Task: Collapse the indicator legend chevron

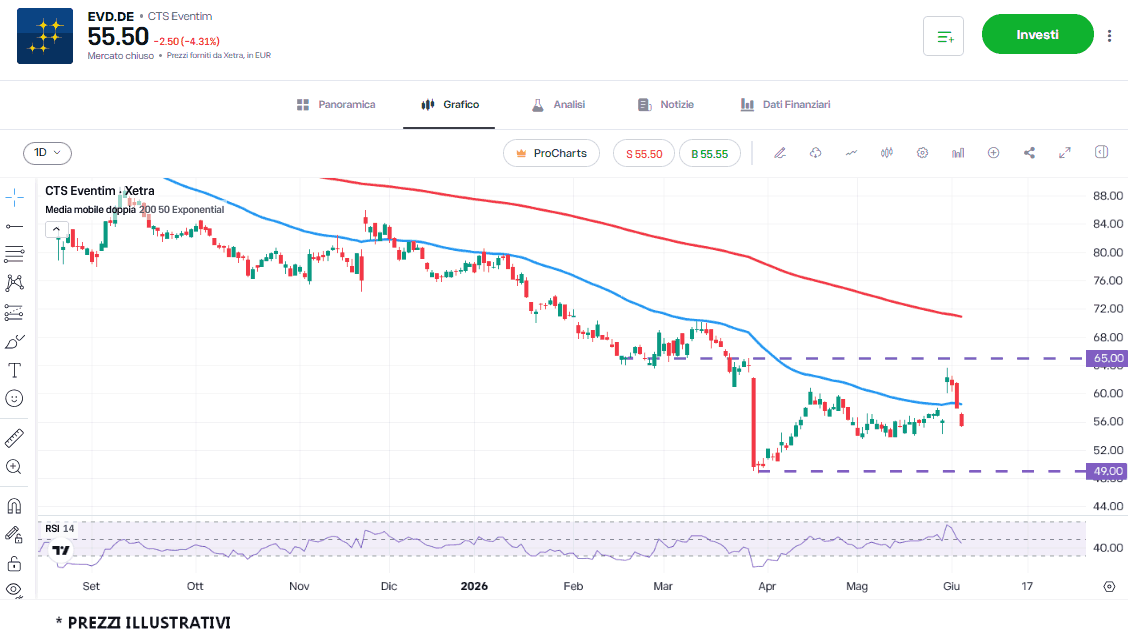Action: (56, 229)
